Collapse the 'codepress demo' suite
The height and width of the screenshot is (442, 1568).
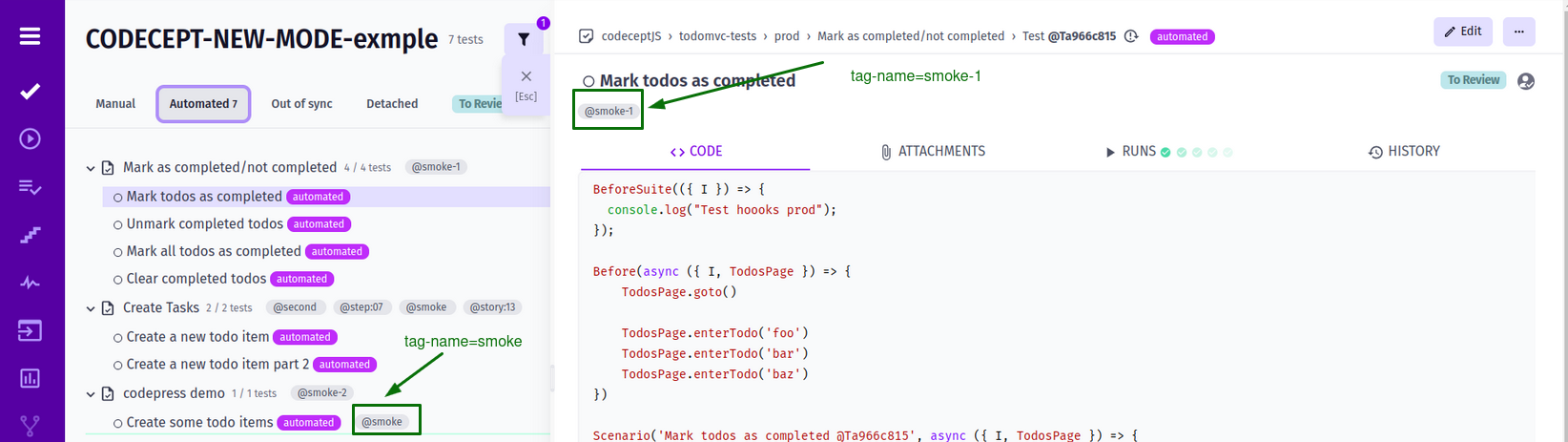pos(91,394)
